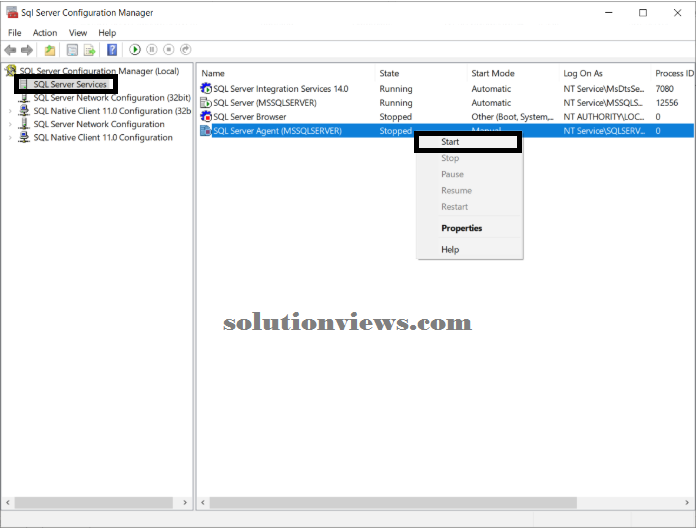Click the right pane's scroll-left arrow
Screen dimensions: 697x528
click(203, 502)
